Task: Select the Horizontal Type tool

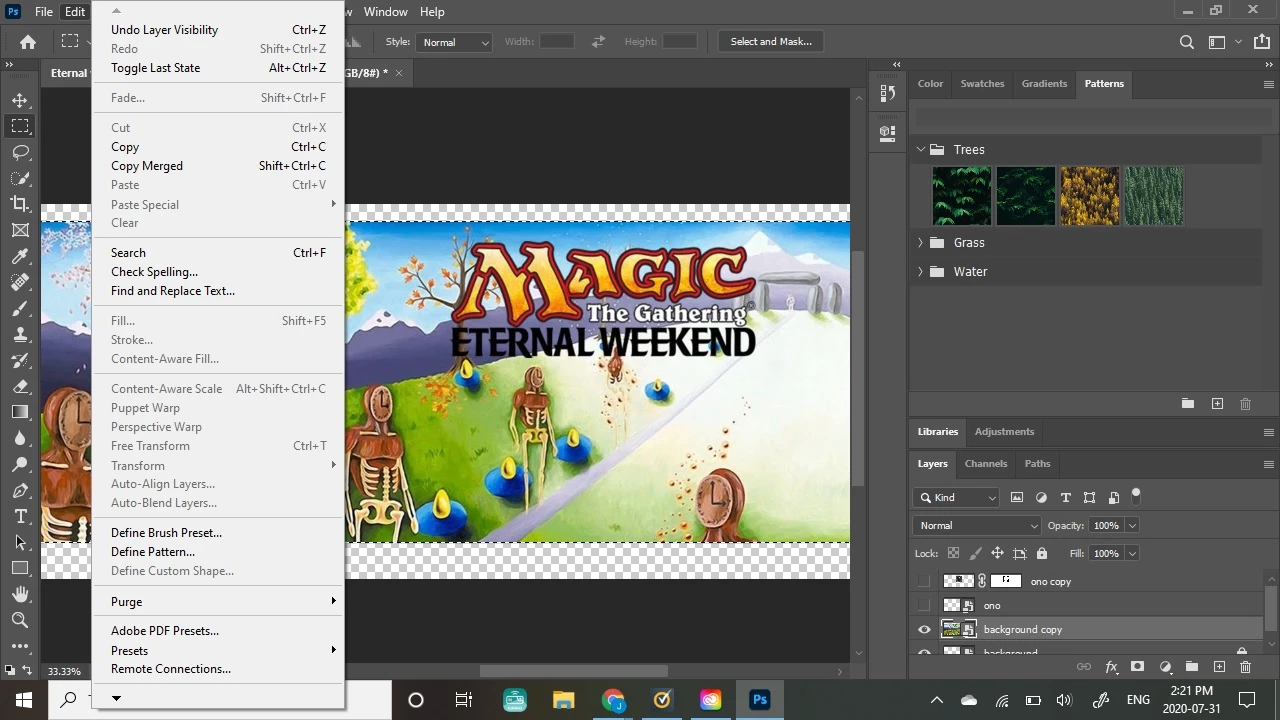Action: (20, 516)
